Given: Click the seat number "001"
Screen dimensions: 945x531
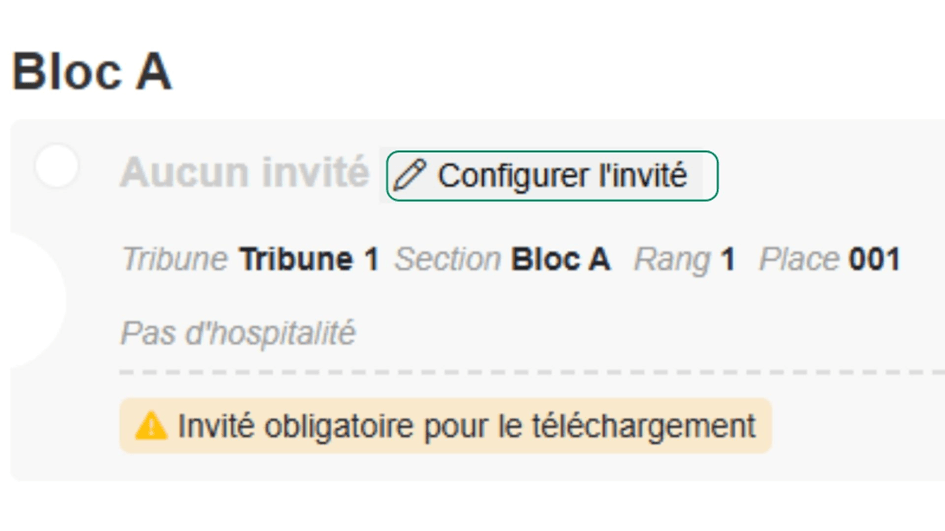Looking at the screenshot, I should coord(874,260).
